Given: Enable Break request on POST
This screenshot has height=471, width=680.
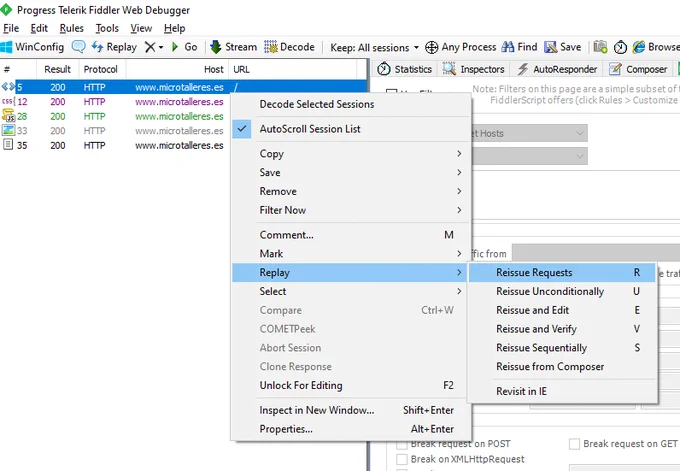Looking at the screenshot, I should [x=402, y=444].
